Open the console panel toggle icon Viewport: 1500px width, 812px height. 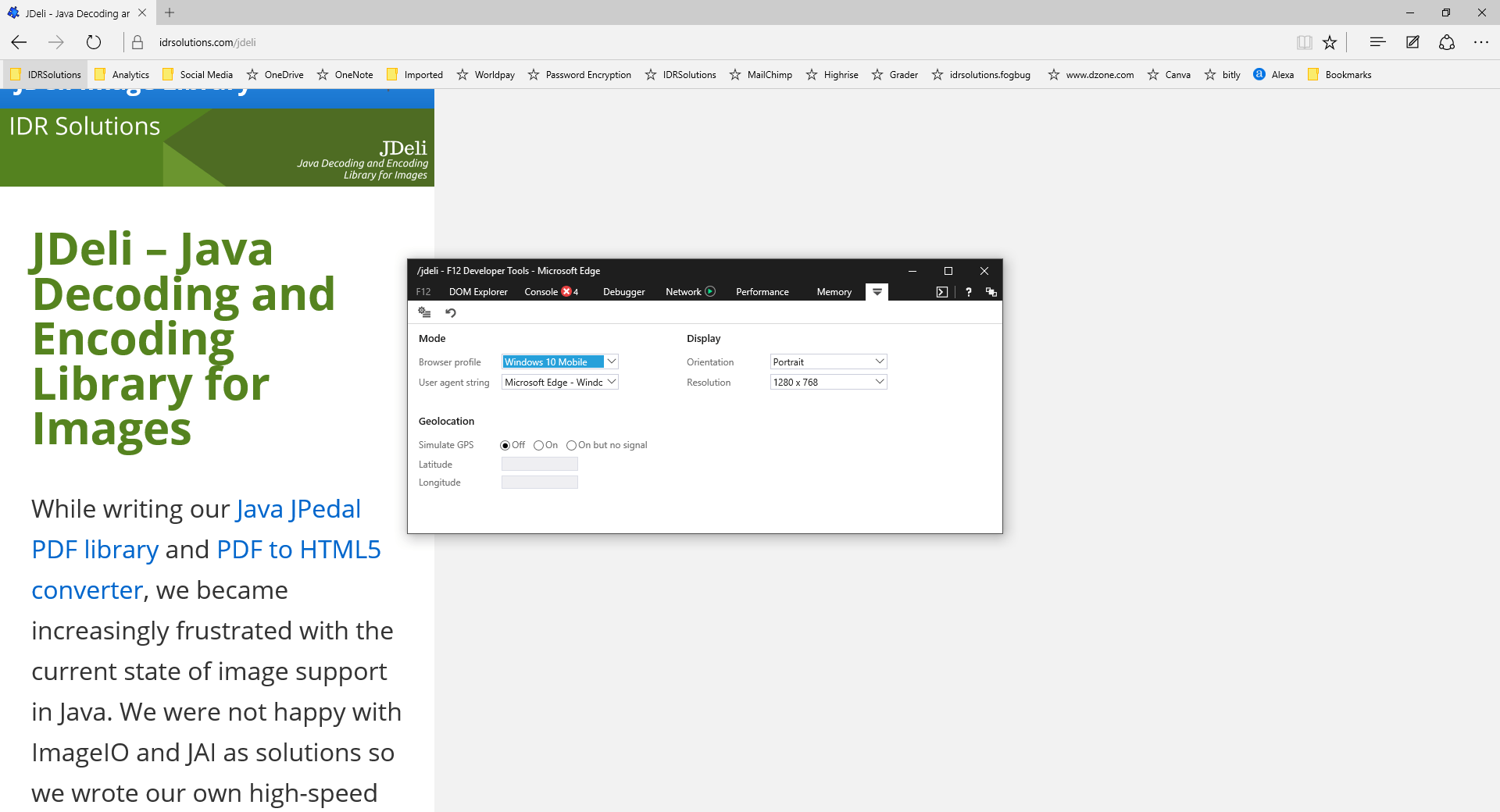pyautogui.click(x=941, y=292)
